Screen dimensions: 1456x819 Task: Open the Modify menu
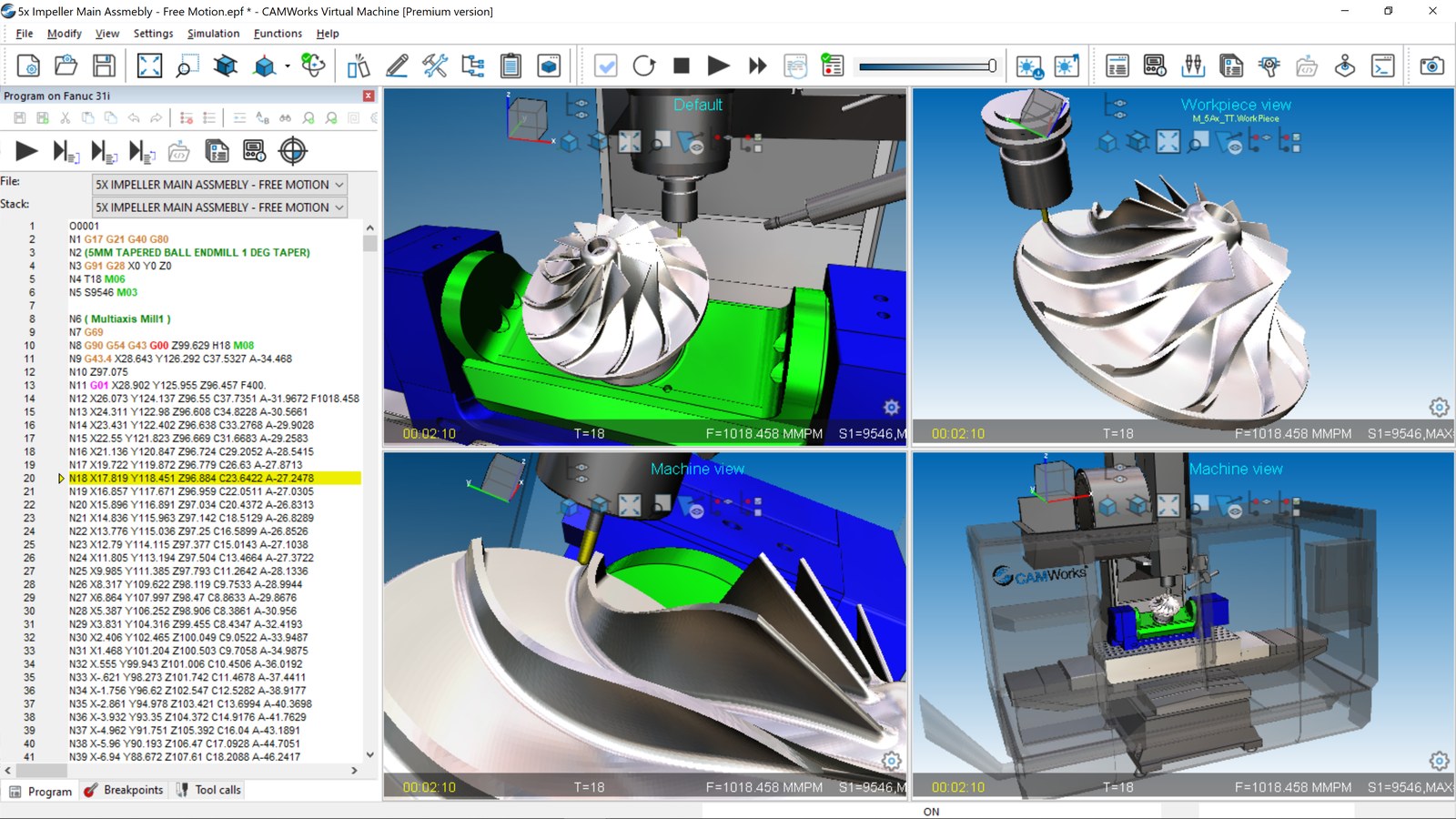click(x=65, y=34)
